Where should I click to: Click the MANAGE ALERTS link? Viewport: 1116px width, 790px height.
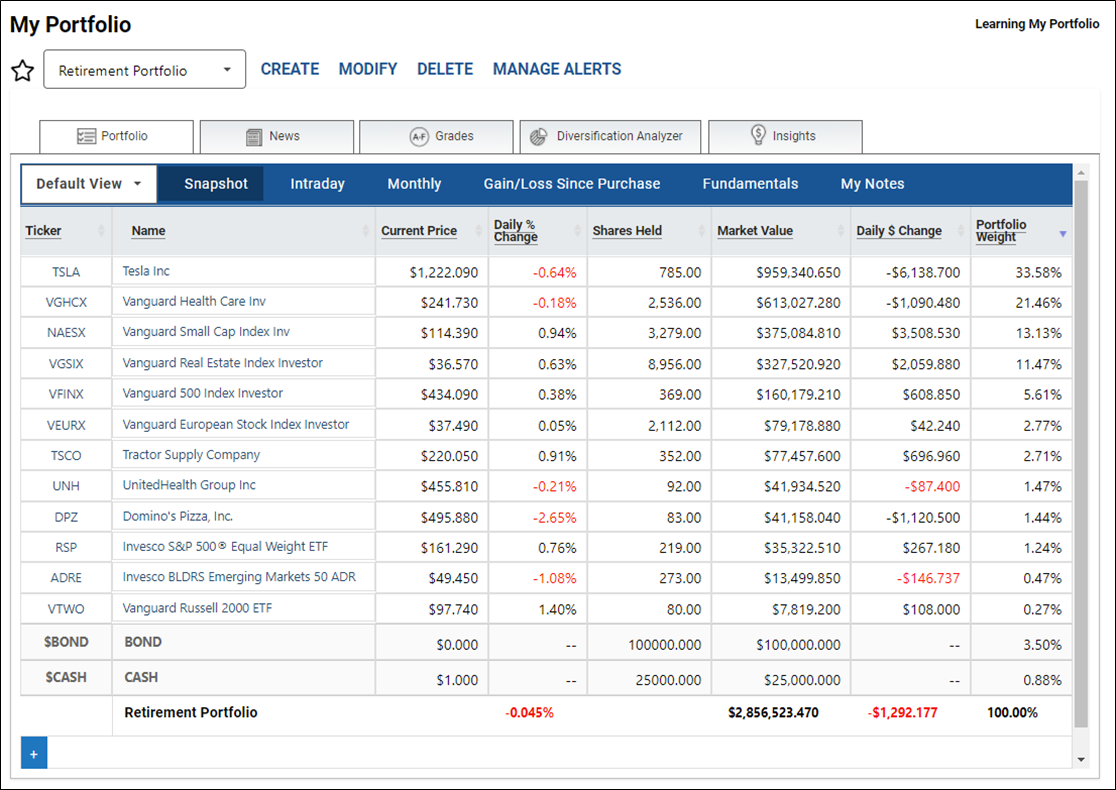tap(557, 69)
